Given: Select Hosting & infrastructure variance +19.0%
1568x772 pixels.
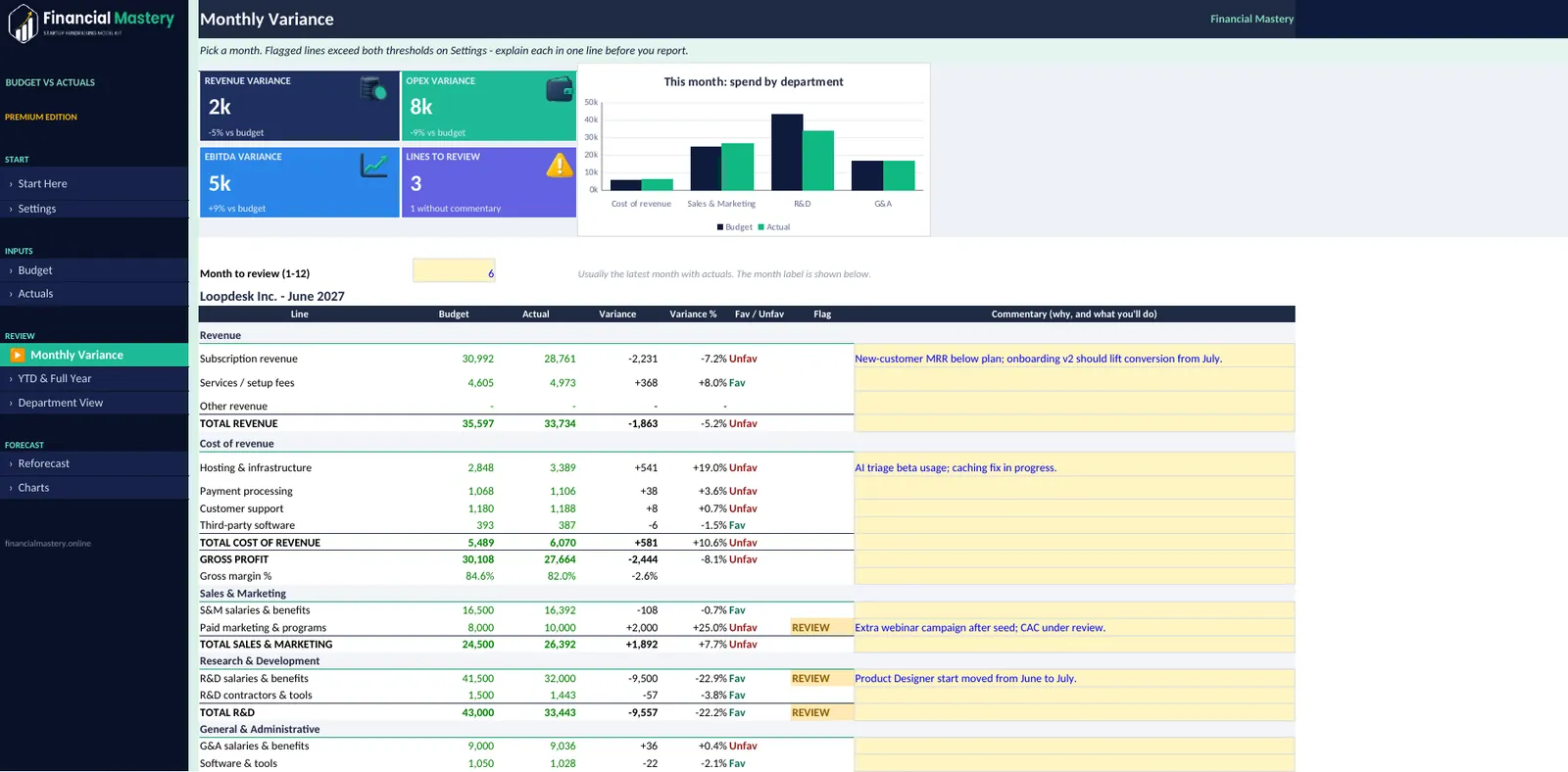Looking at the screenshot, I should (709, 468).
